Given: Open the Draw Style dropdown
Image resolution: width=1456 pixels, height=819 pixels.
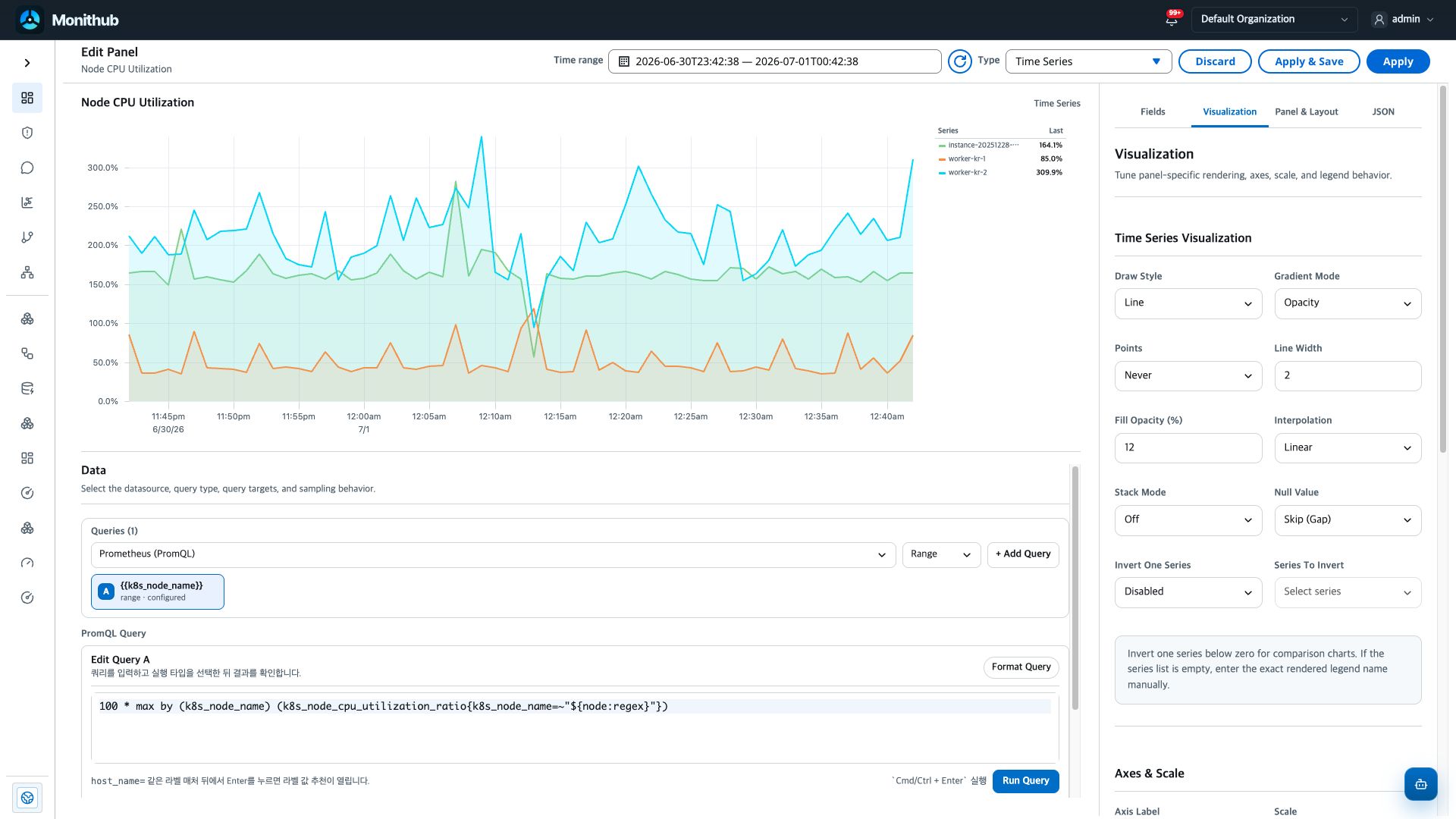Looking at the screenshot, I should coord(1188,303).
